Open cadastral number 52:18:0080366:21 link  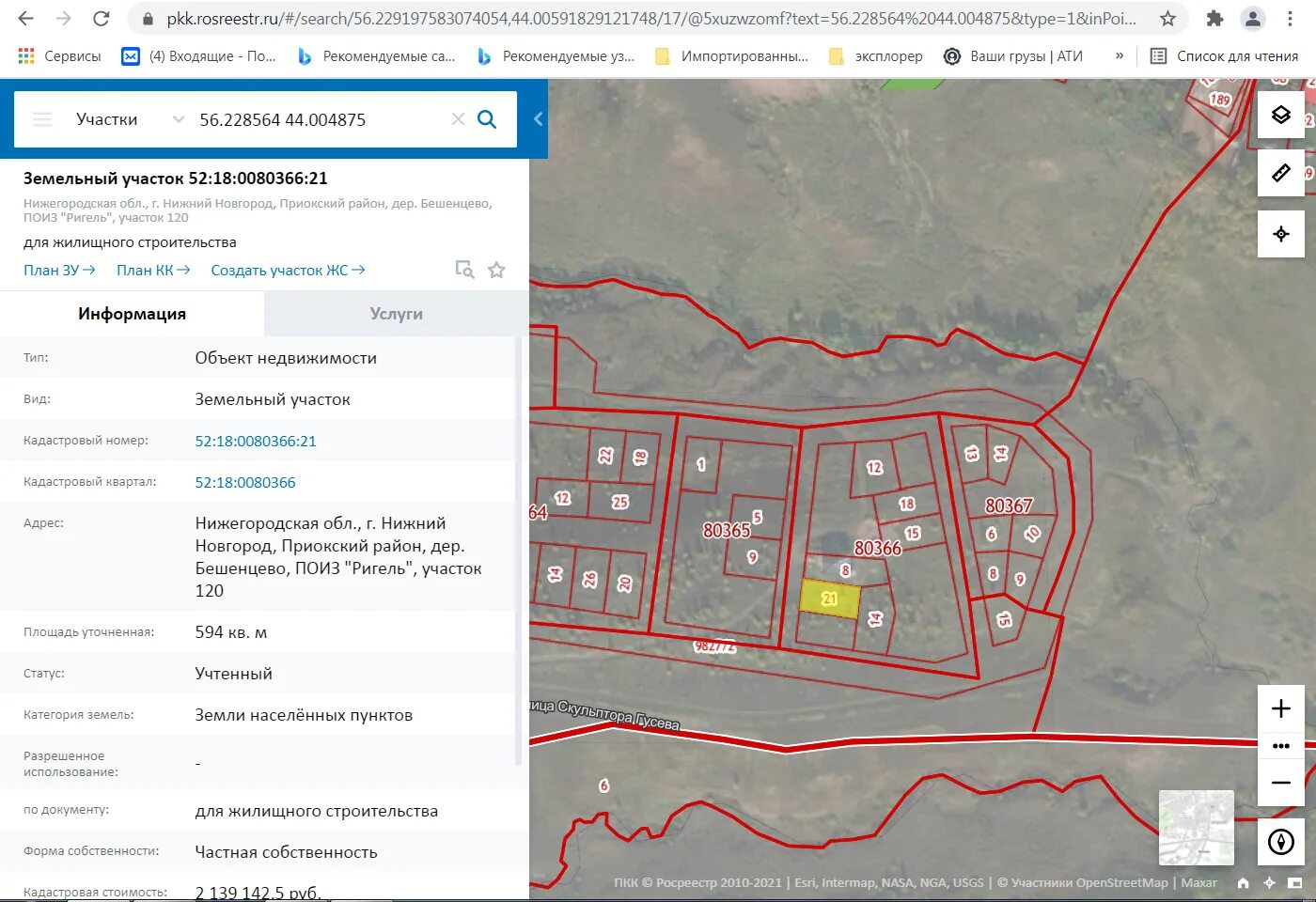256,441
